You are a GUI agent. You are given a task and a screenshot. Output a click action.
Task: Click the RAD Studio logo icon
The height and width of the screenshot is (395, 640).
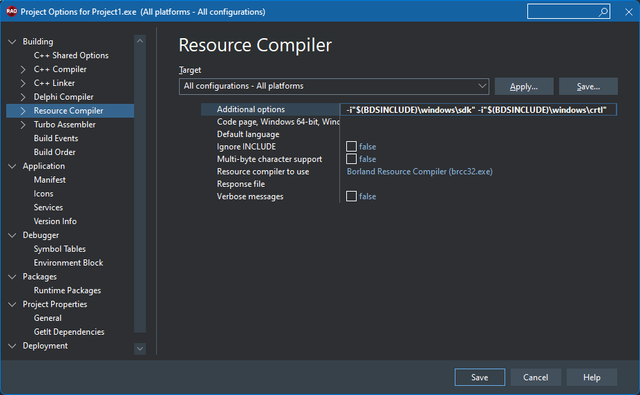coord(11,11)
